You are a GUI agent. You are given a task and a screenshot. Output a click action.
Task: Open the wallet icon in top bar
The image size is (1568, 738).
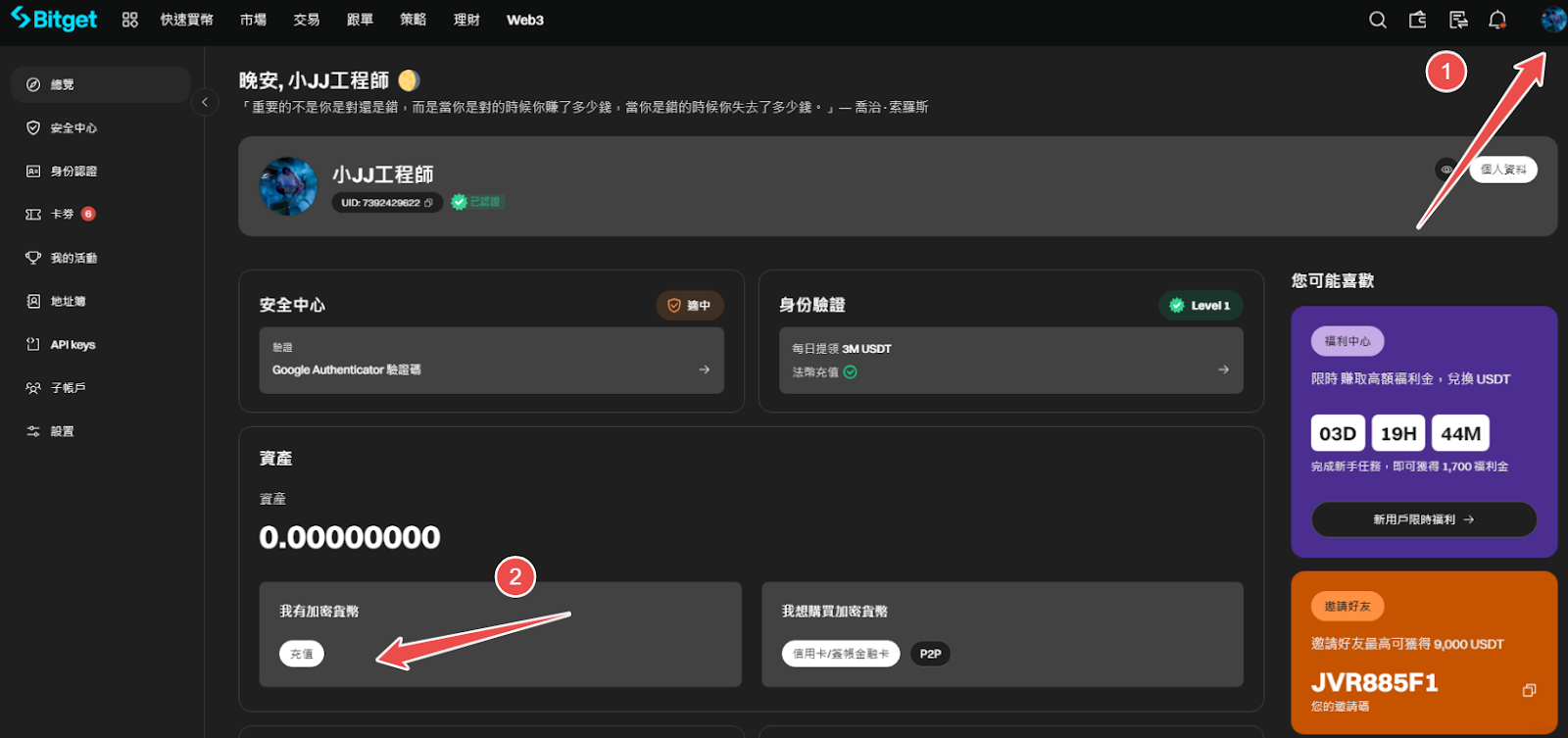(1418, 20)
